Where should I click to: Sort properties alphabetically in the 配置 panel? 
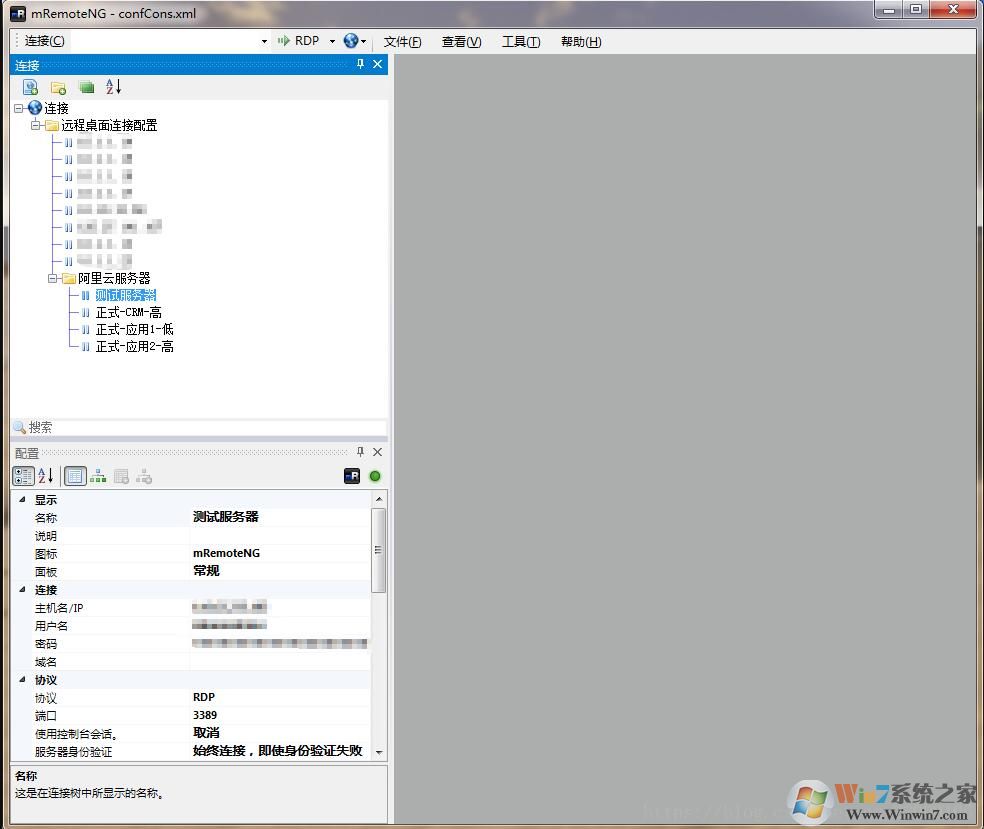(45, 476)
